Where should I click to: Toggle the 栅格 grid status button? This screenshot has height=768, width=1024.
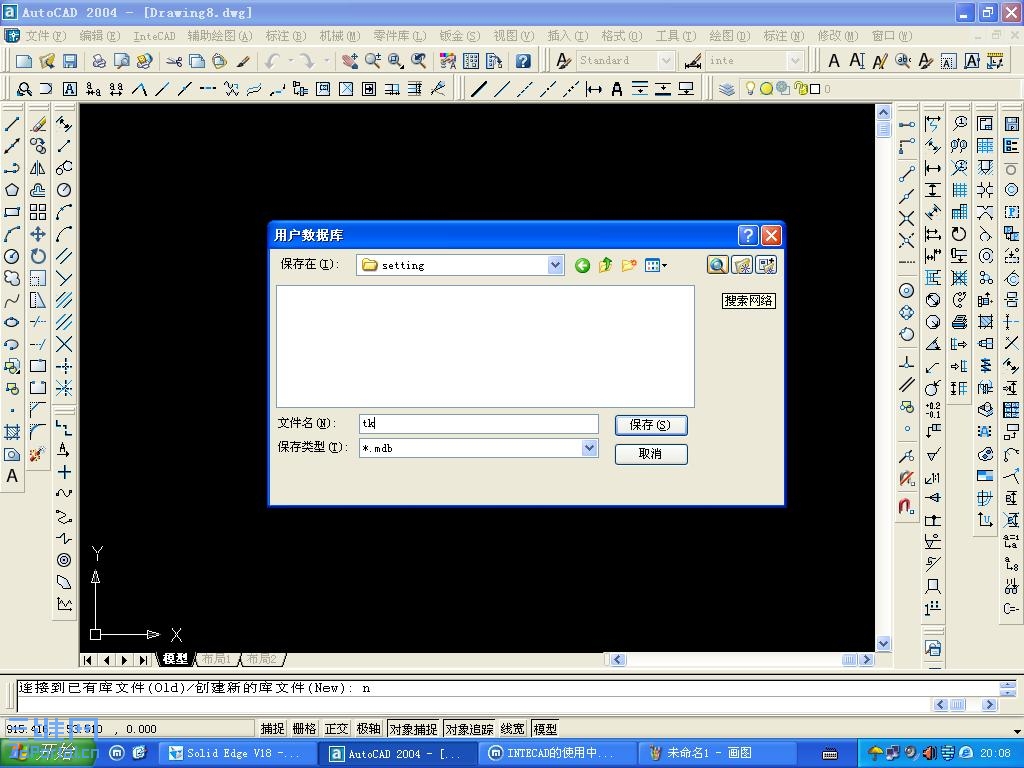304,729
